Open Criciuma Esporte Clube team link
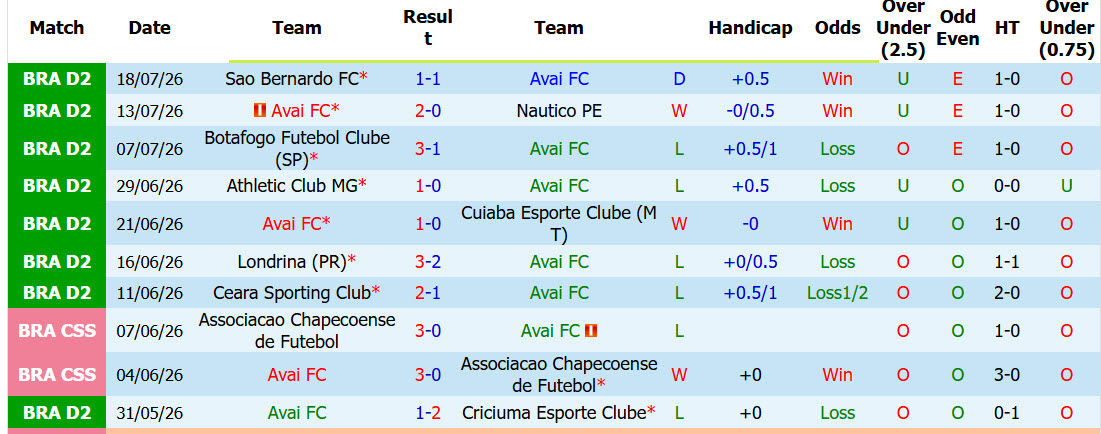1101x434 pixels. point(555,413)
